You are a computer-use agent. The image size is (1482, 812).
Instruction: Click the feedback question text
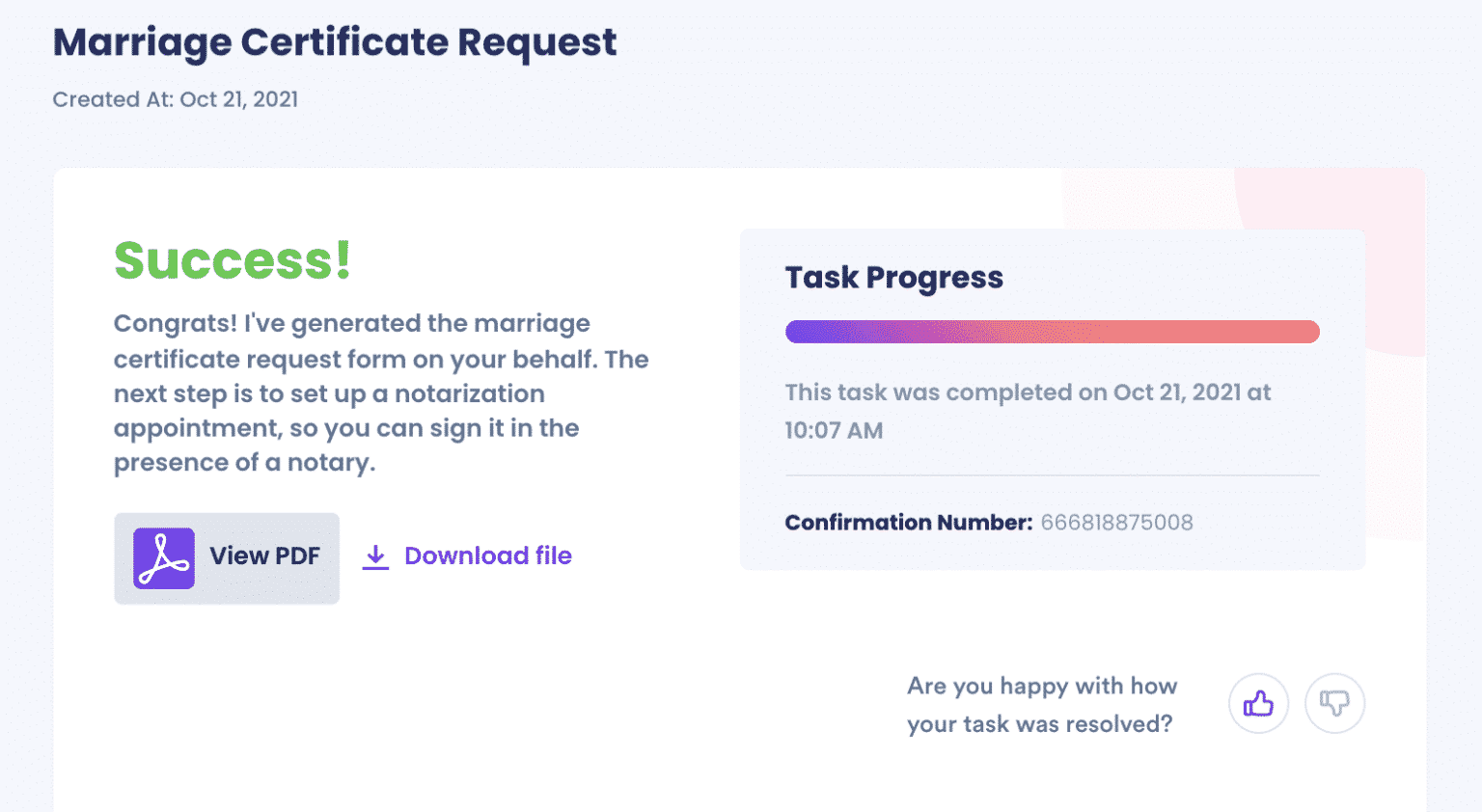tap(1041, 704)
